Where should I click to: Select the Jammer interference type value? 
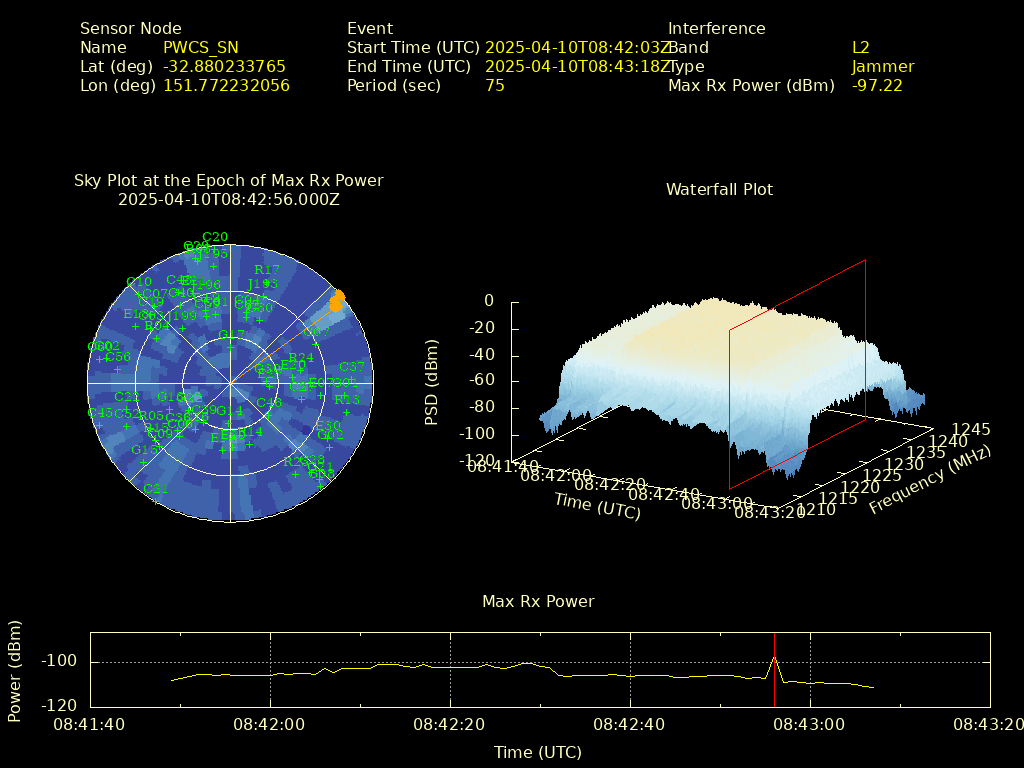pos(882,67)
